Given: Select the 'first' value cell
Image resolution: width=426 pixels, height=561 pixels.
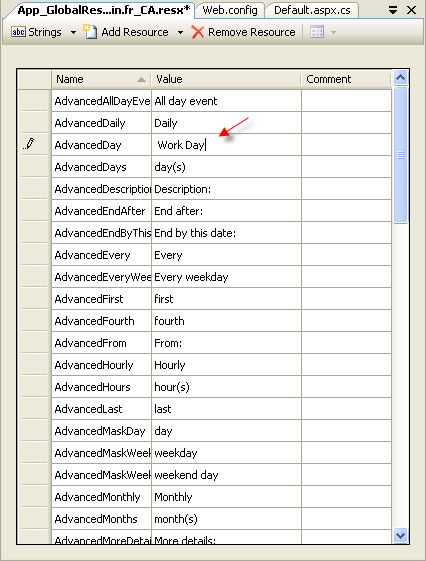Looking at the screenshot, I should pos(227,299).
